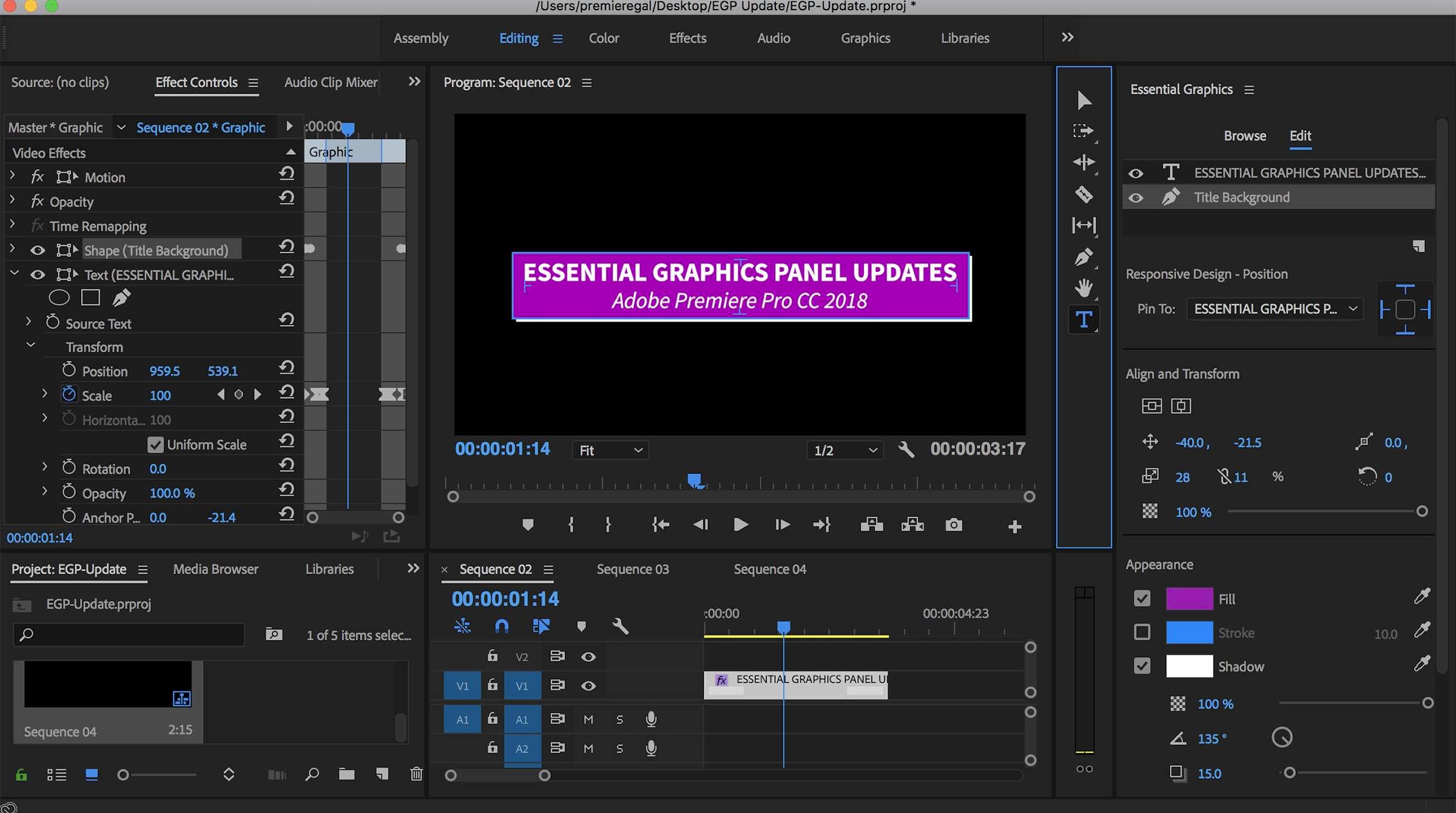Click the Fill color eyedropper
Image resolution: width=1456 pixels, height=813 pixels.
(1421, 597)
